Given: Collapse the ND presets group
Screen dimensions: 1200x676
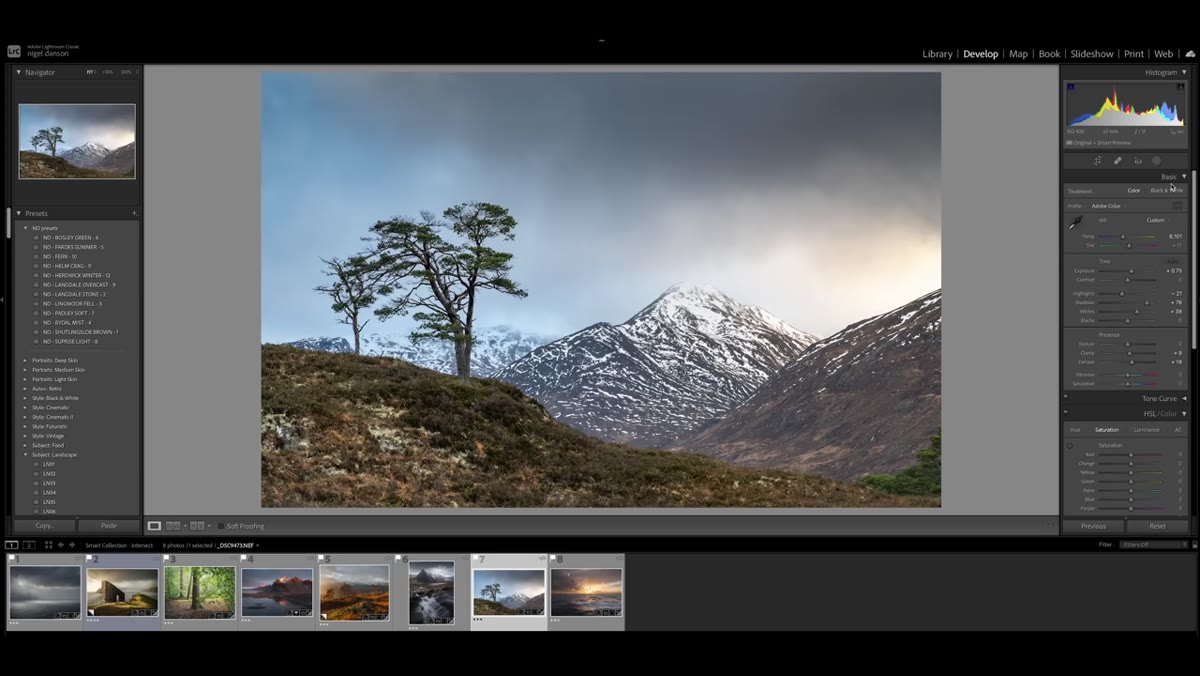Looking at the screenshot, I should [x=26, y=228].
